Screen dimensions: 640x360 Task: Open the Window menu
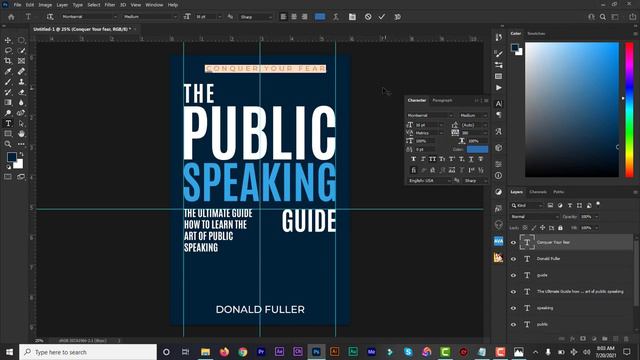[x=154, y=5]
